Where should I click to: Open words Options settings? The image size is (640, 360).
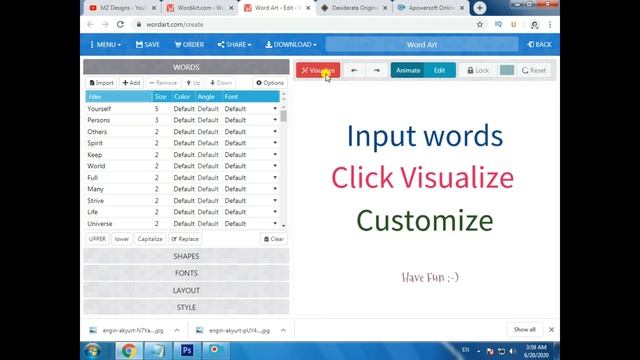coord(270,83)
